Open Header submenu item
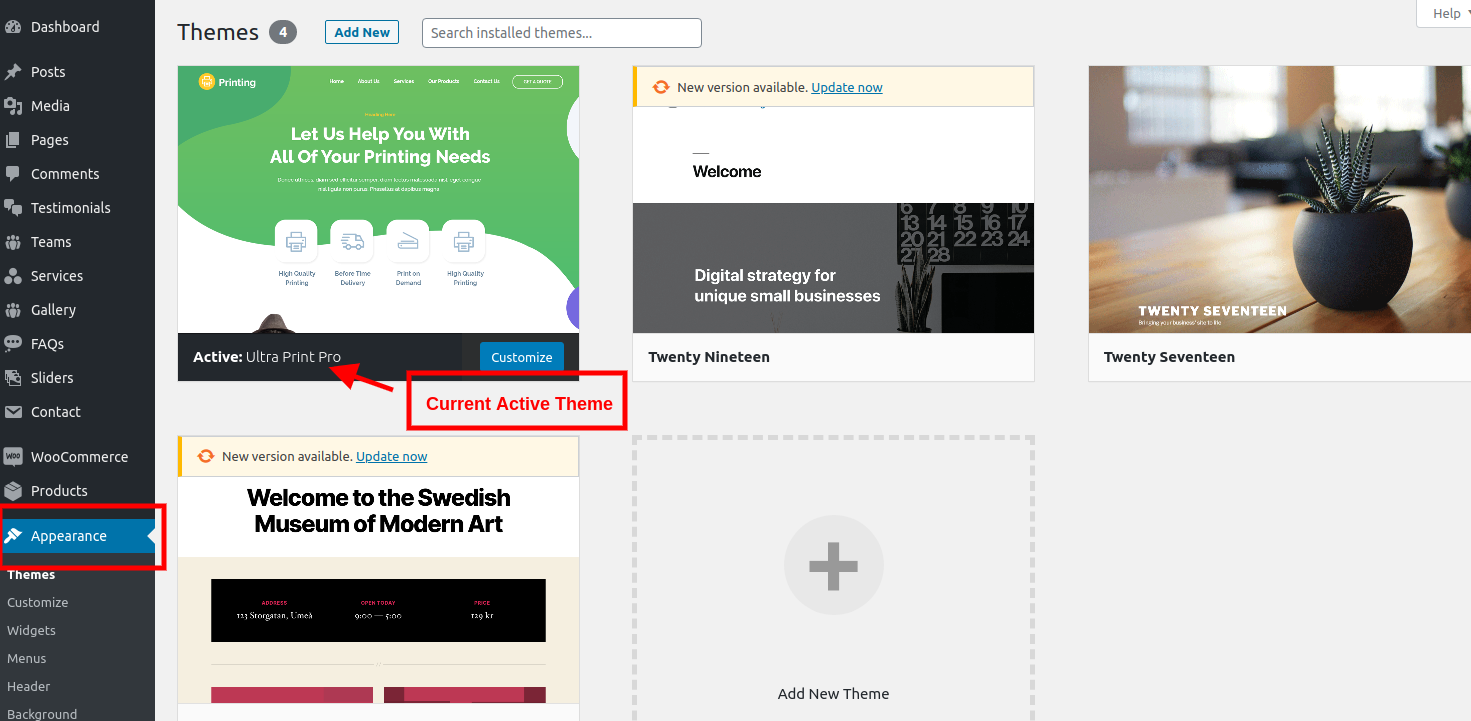Screen dimensions: 1471x721 coord(29,687)
